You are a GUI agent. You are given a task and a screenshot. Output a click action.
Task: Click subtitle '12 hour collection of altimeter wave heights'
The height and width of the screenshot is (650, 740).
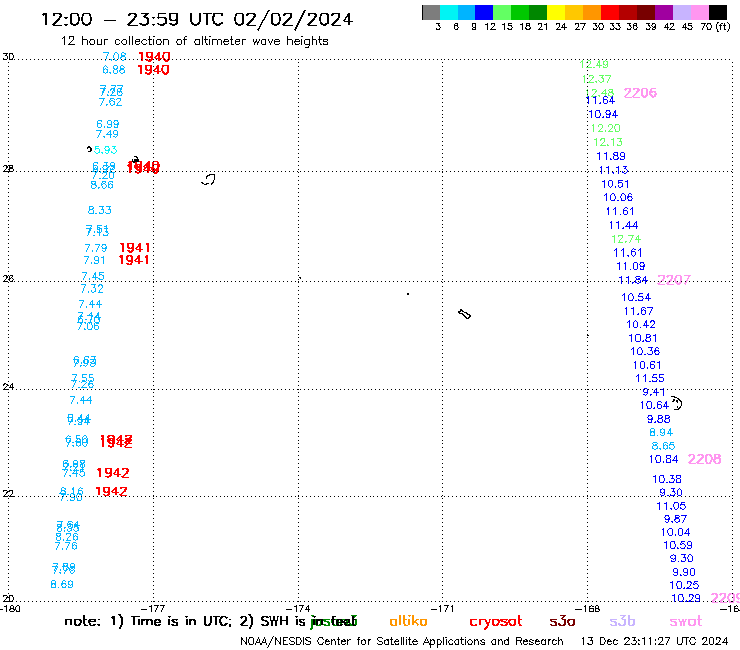point(194,41)
